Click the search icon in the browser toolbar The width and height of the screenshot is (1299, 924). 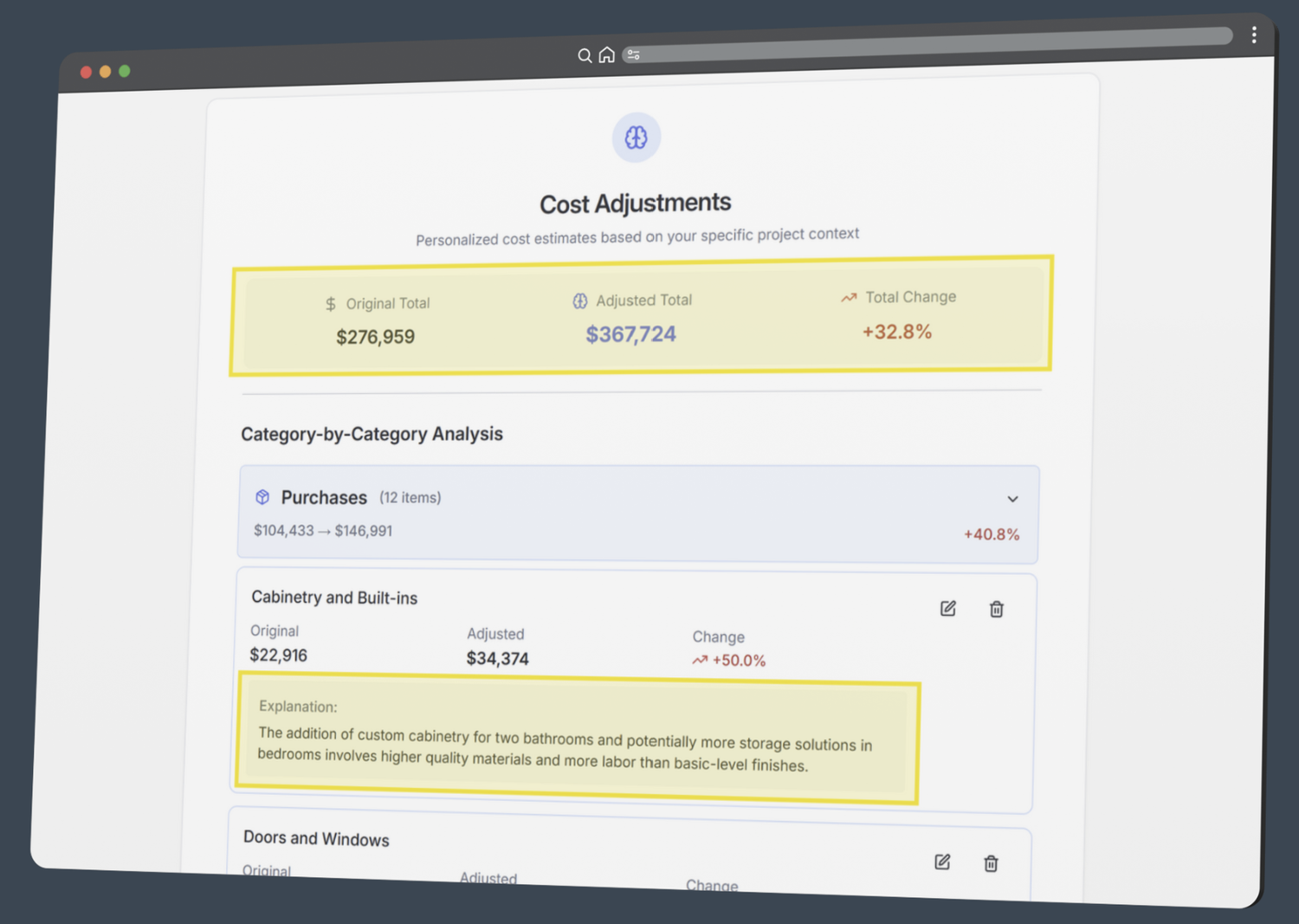585,55
